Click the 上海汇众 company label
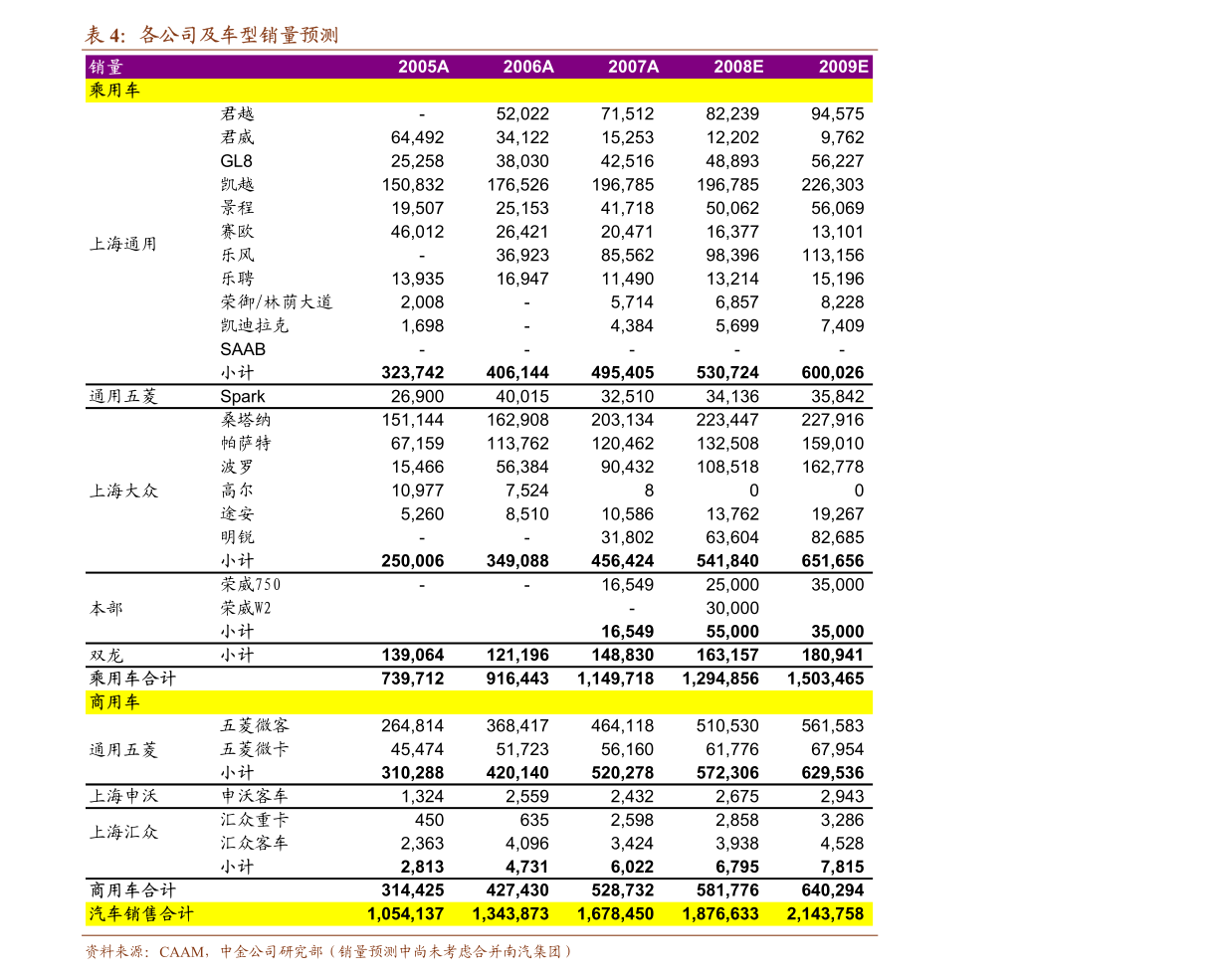Viewport: 1218px width, 980px height. pyautogui.click(x=123, y=832)
